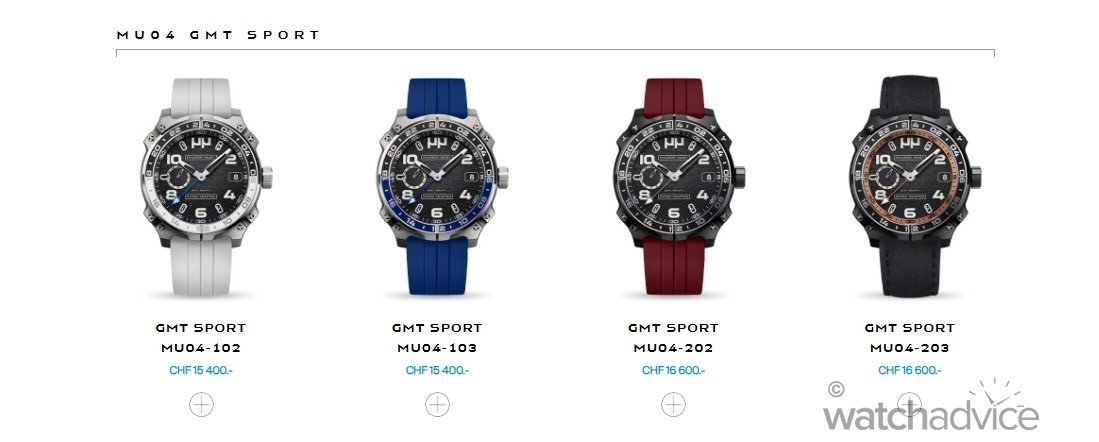Click the MU04-202 model number text

pos(674,348)
